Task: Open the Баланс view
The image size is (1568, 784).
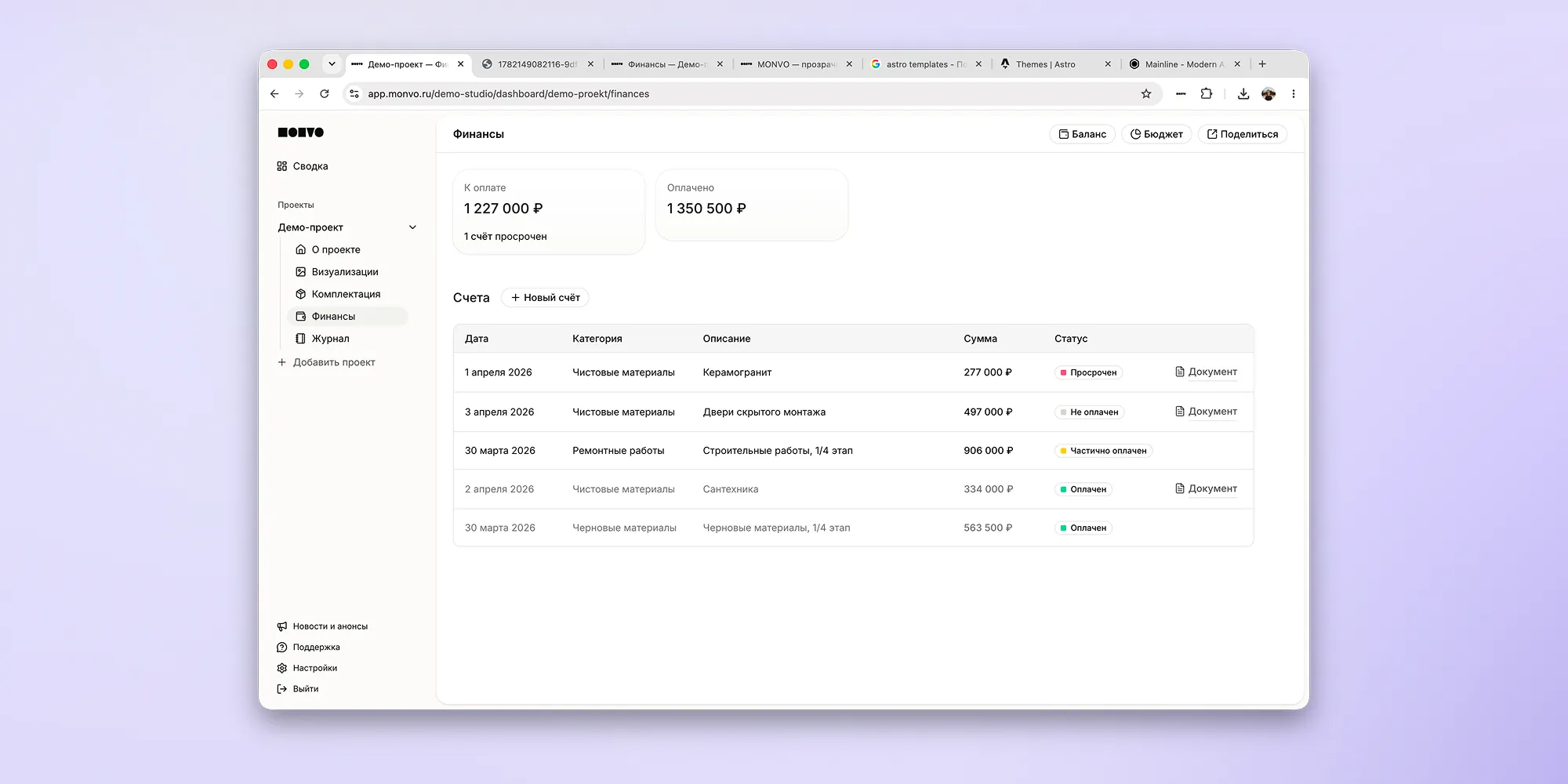Action: pyautogui.click(x=1082, y=134)
